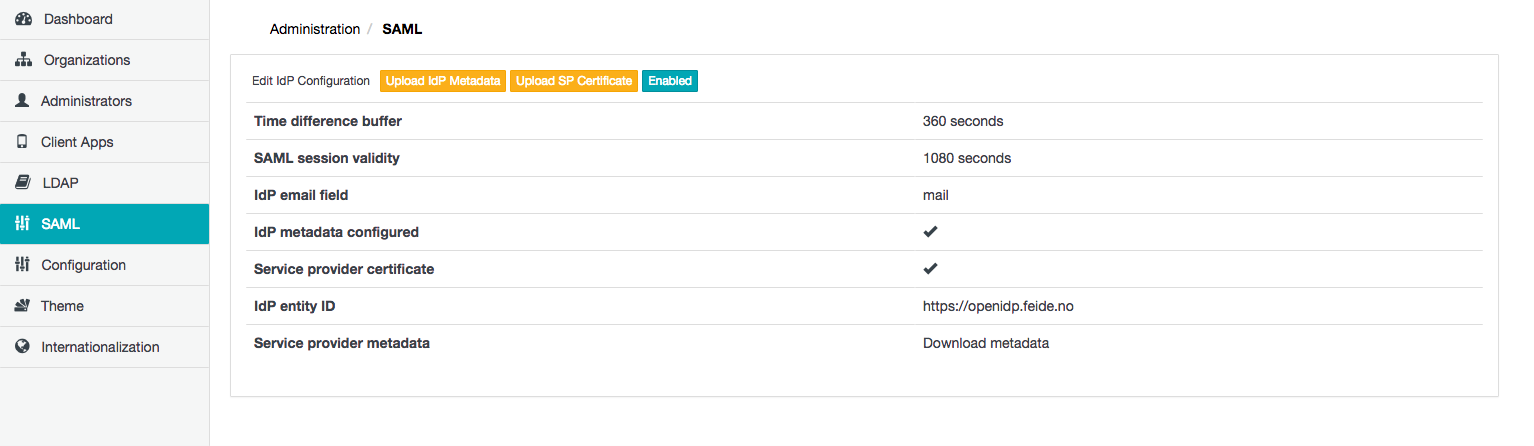
Task: Click the IdP metadata configured checkmark
Action: (x=930, y=232)
